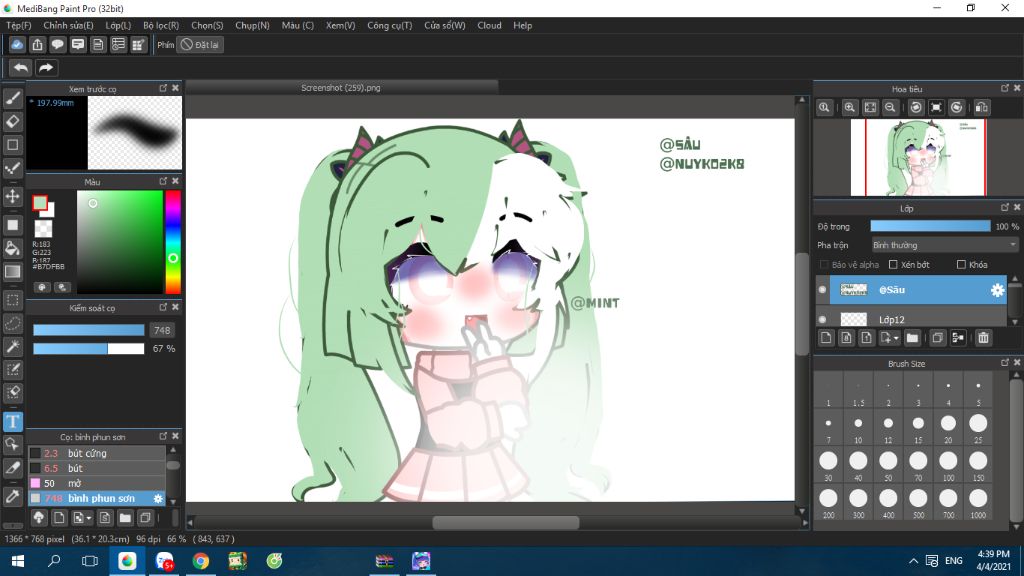Screen dimensions: 1024x576
Task: Switch to Screenshot (259).png tab
Action: click(x=341, y=88)
